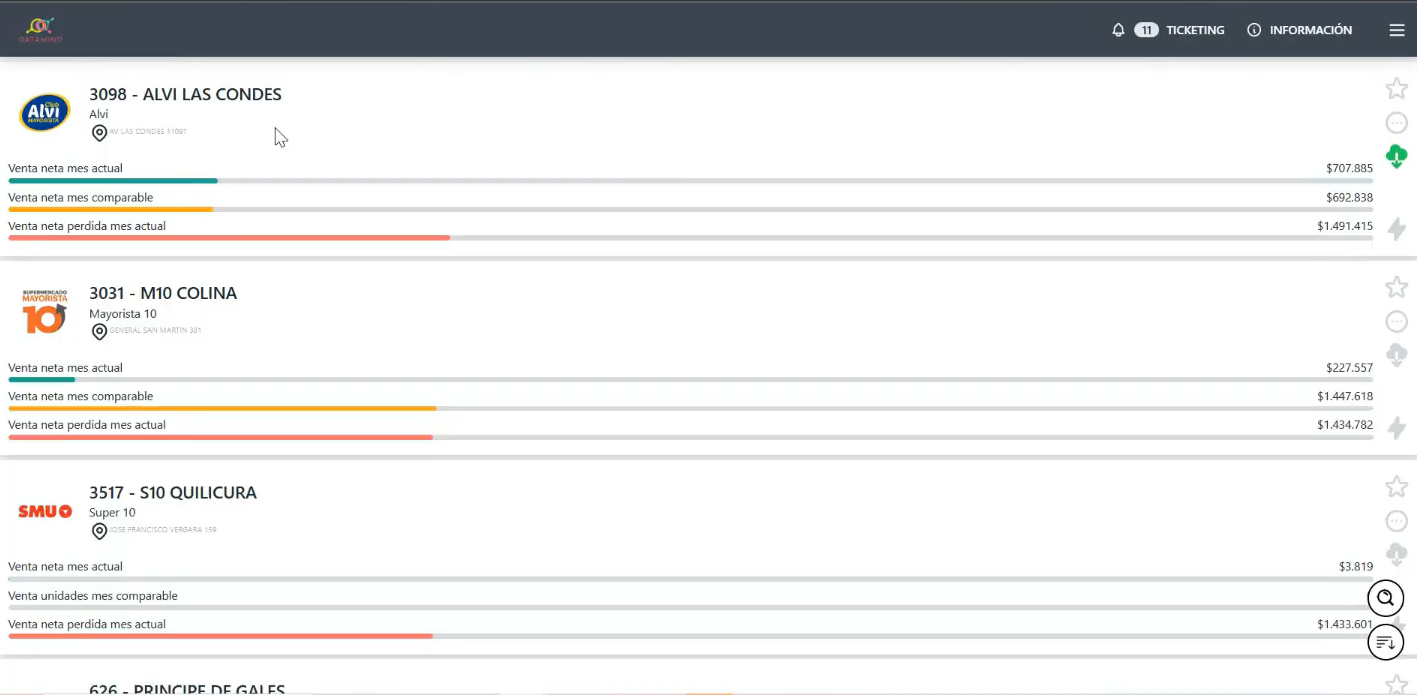The image size is (1417, 695).
Task: Click the notification bell icon
Action: pos(1118,30)
